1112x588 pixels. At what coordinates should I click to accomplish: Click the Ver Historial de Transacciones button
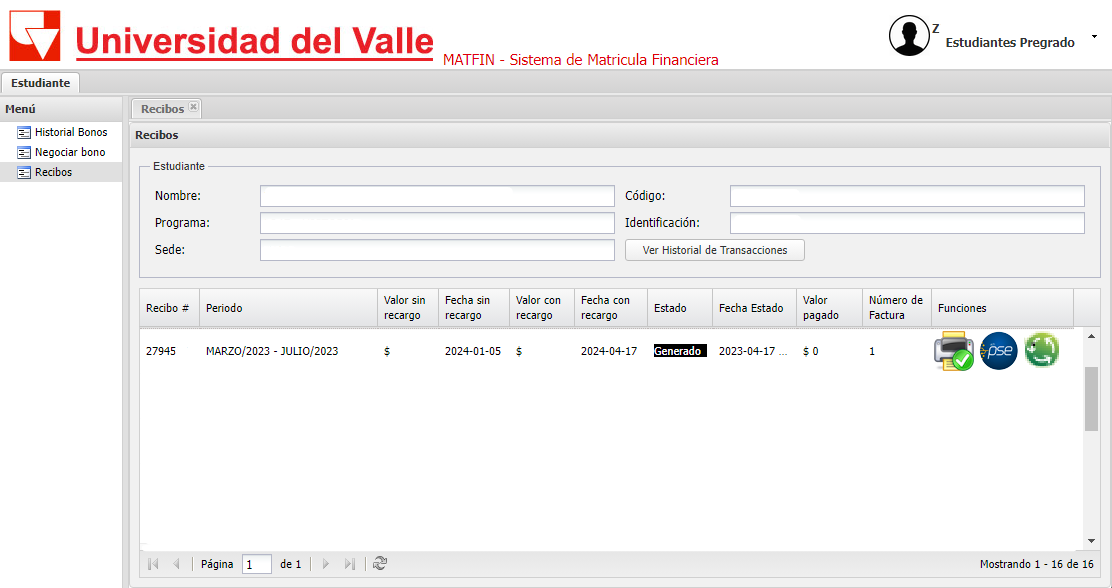pos(714,250)
